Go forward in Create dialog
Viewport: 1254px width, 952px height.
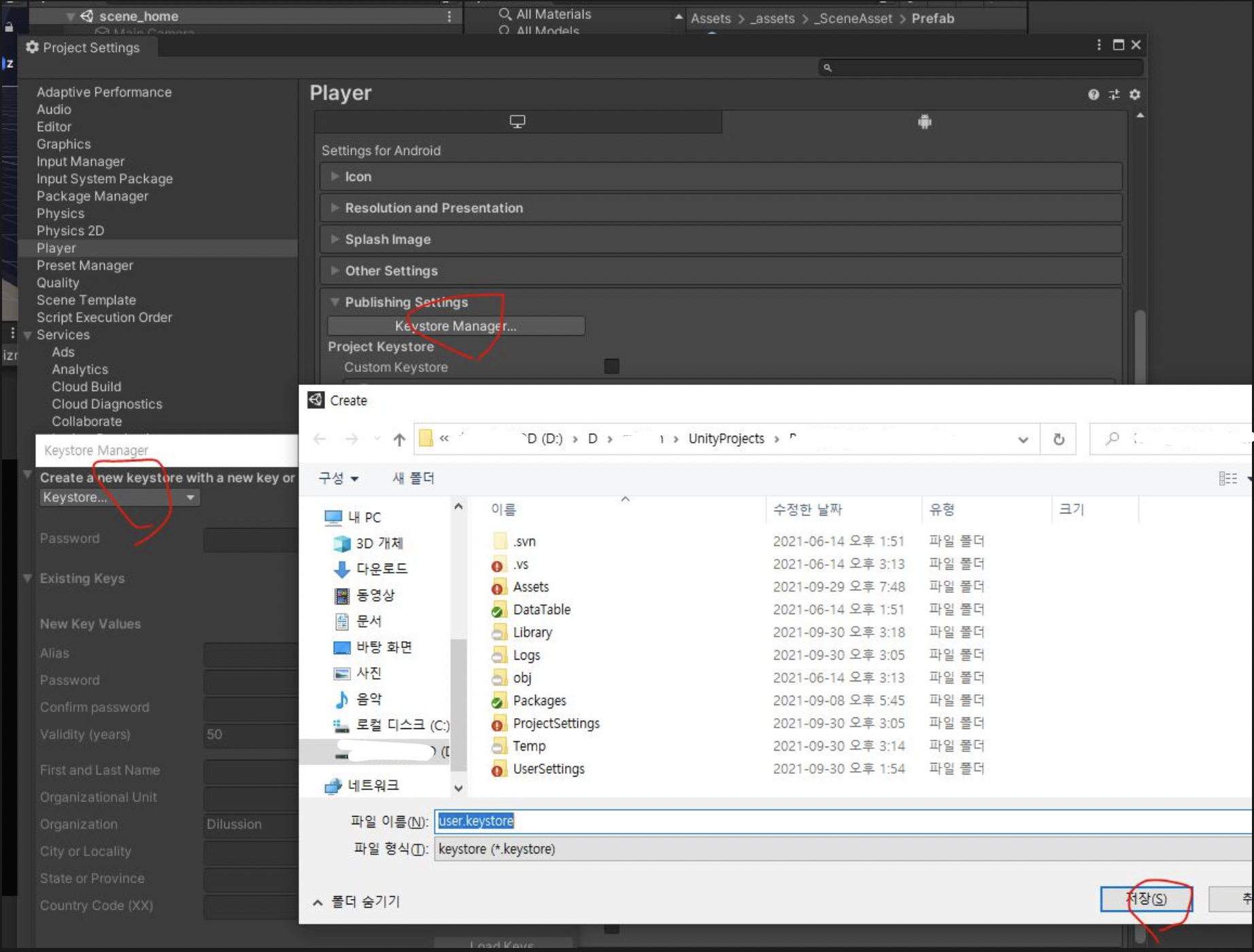click(352, 439)
